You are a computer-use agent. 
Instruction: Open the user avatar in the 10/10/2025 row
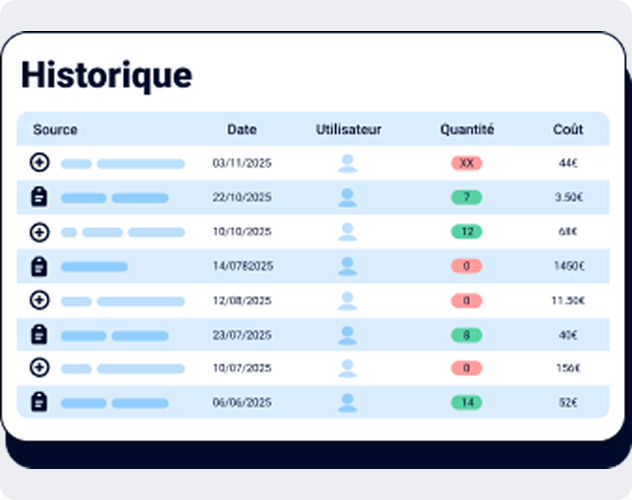[347, 232]
